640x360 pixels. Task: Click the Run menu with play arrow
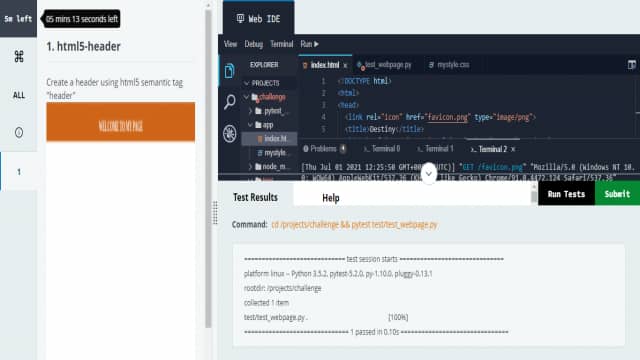pos(309,44)
